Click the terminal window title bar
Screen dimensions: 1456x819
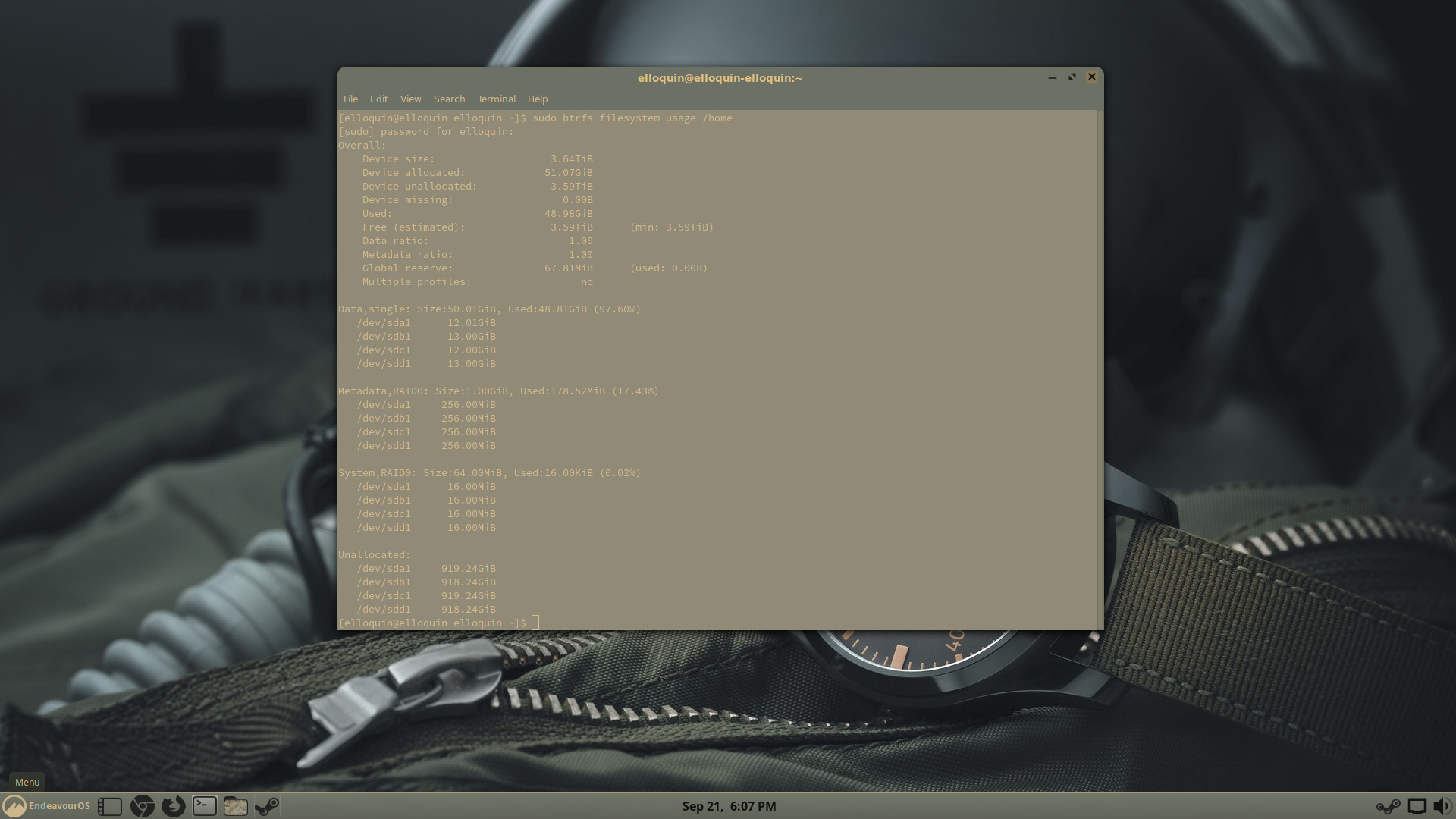click(720, 77)
